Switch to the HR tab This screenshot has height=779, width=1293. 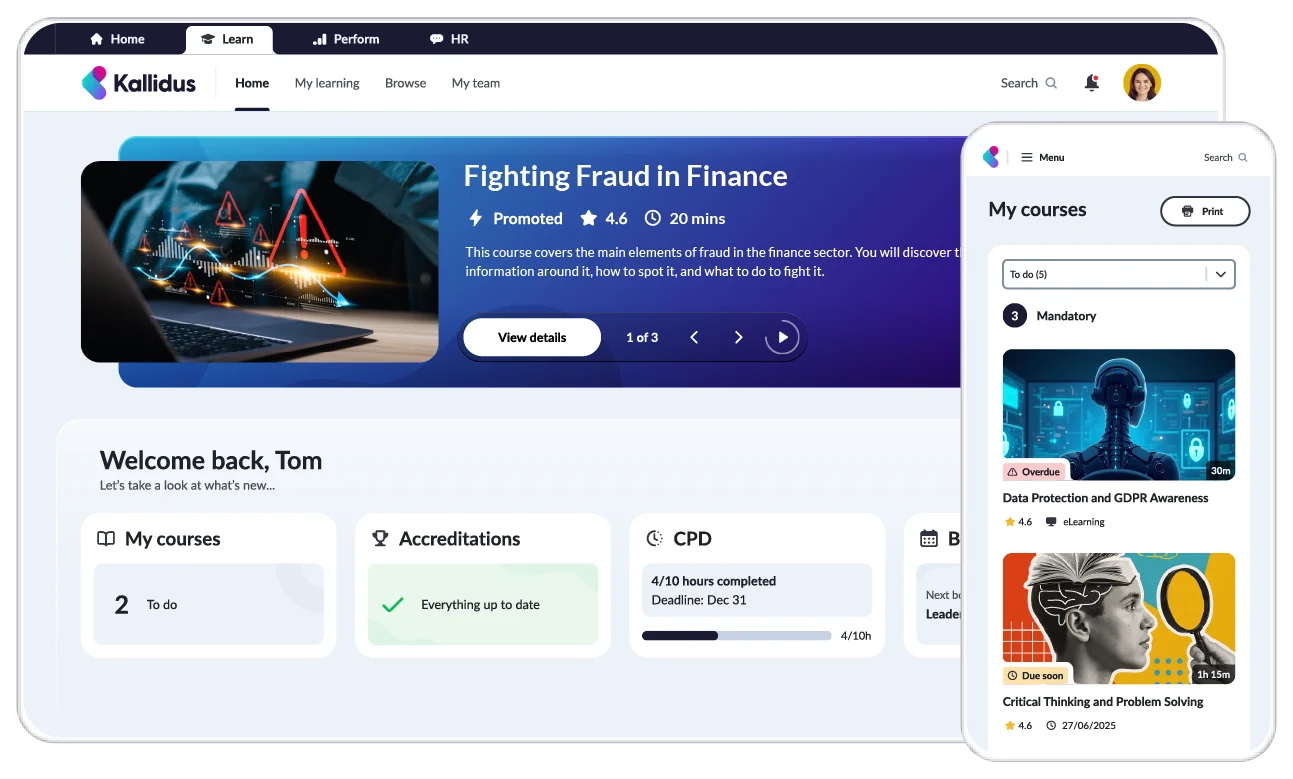point(449,39)
